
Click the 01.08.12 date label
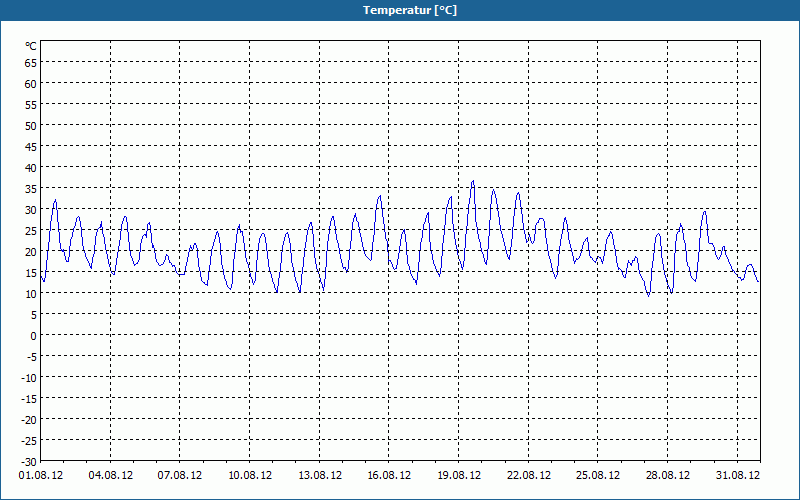coord(41,475)
